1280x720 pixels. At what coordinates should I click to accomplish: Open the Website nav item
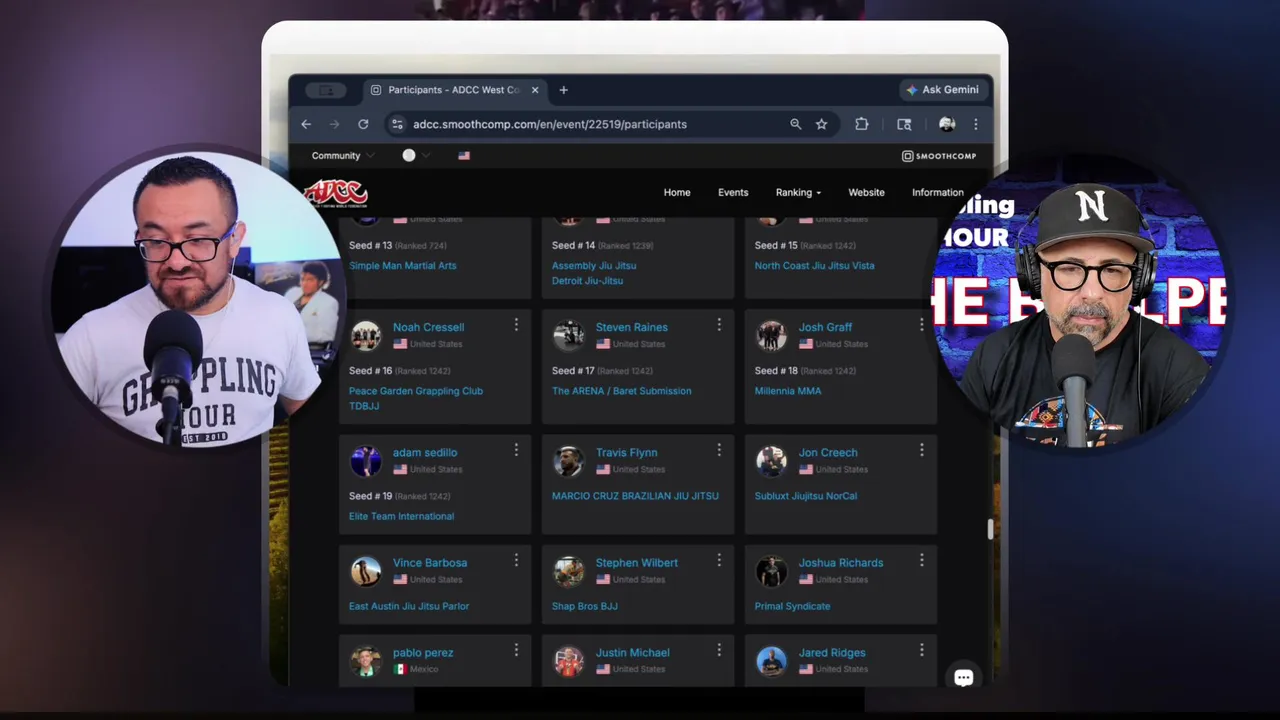(866, 193)
